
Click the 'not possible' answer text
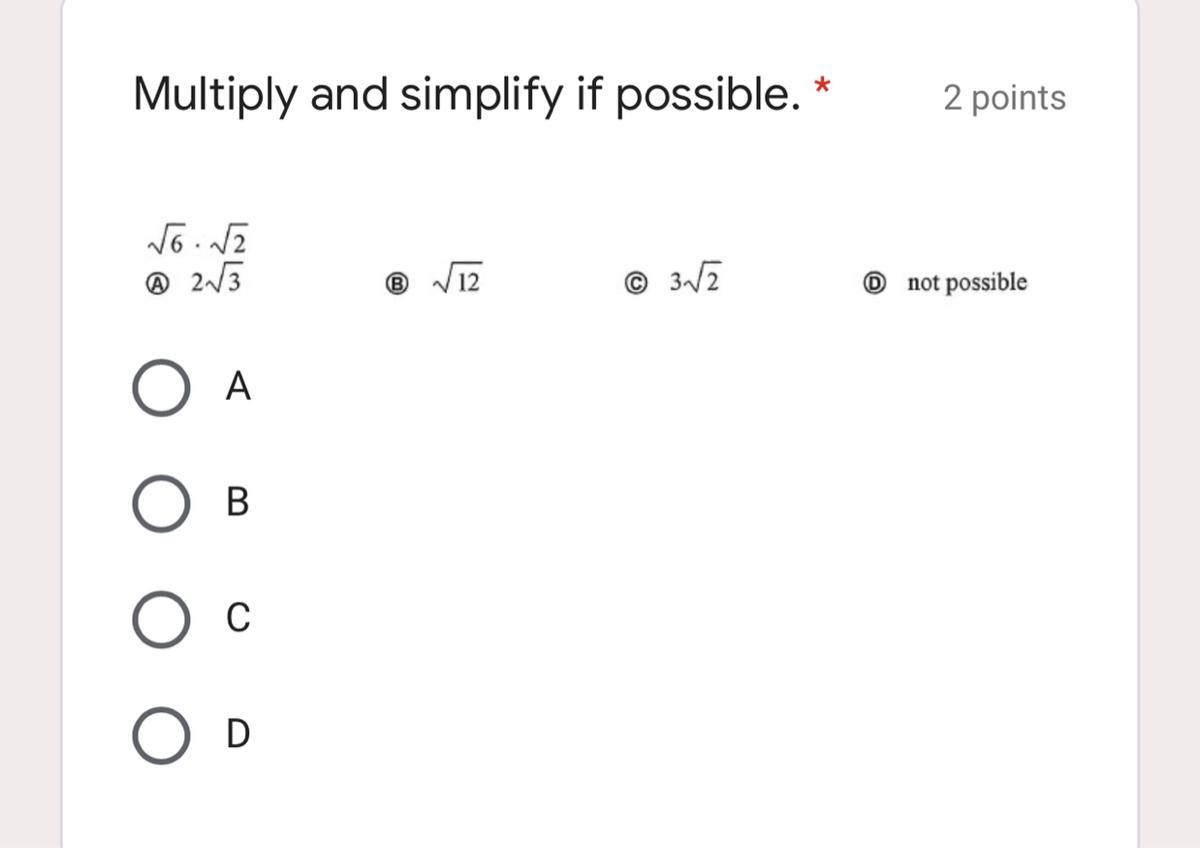[967, 283]
